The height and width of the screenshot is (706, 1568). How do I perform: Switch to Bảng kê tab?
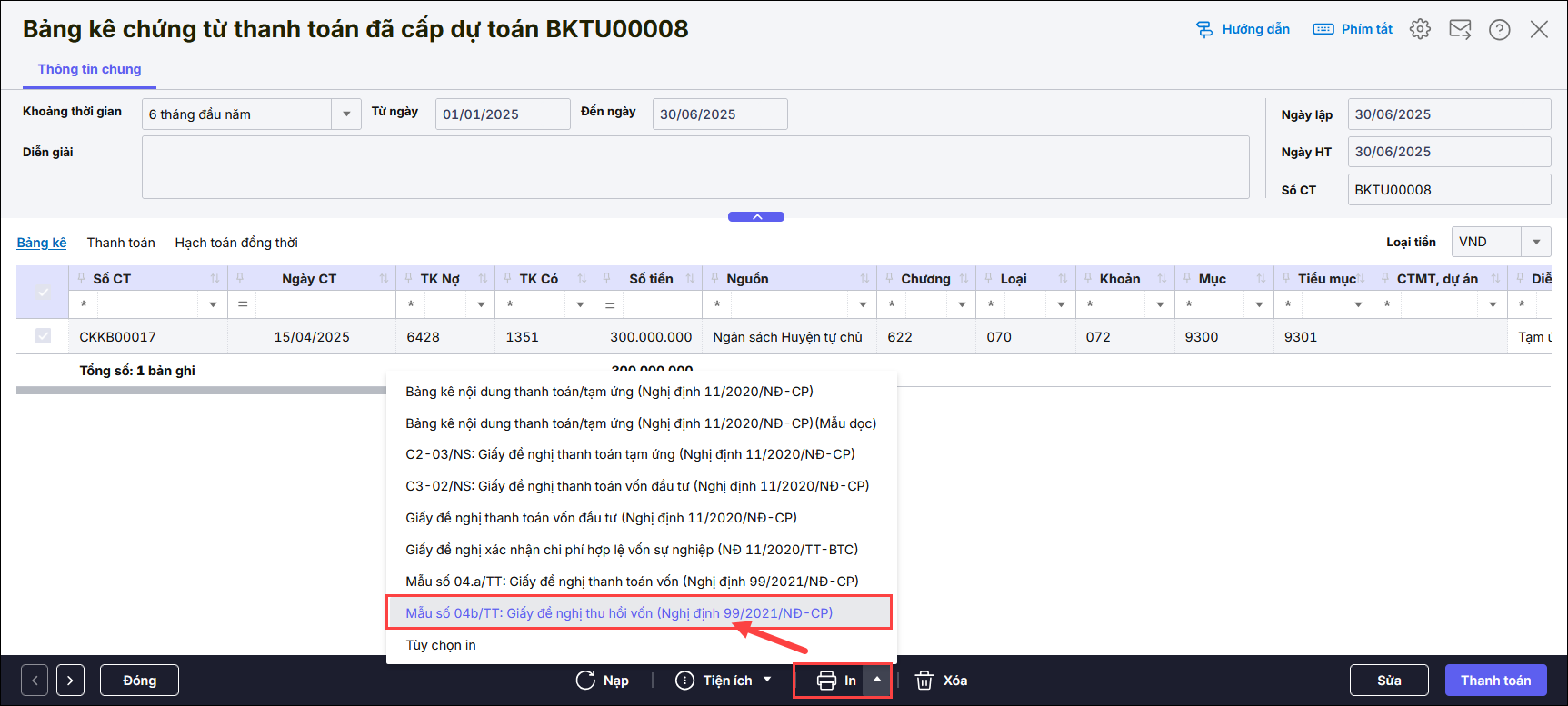[42, 243]
